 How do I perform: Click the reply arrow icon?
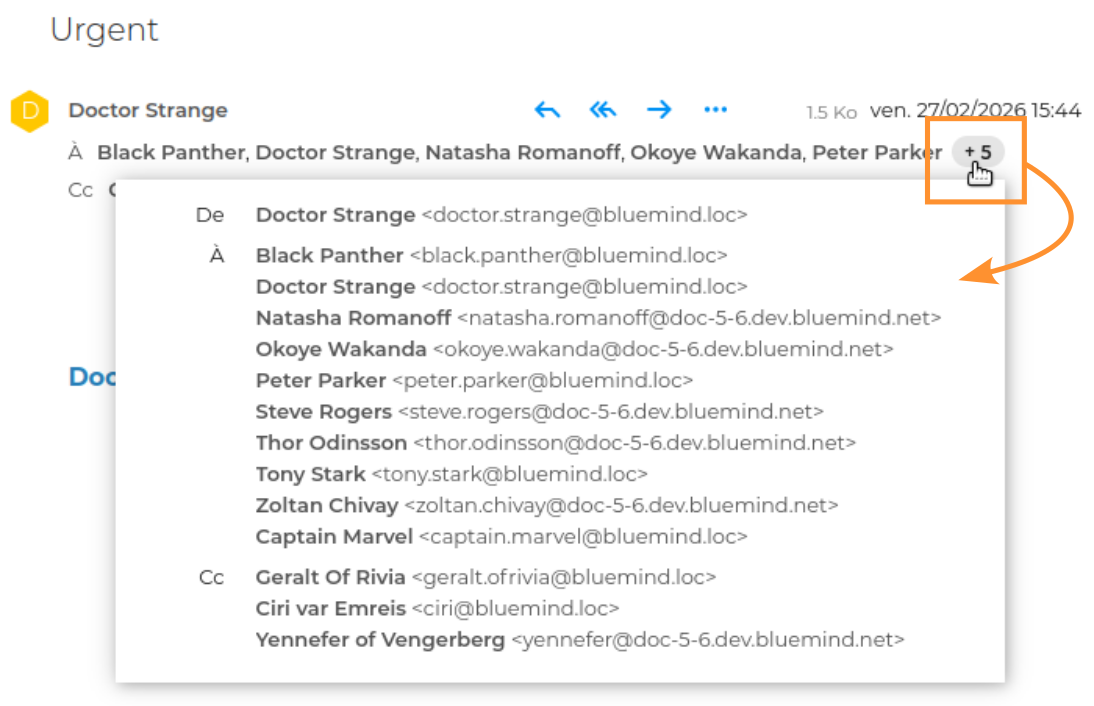547,110
